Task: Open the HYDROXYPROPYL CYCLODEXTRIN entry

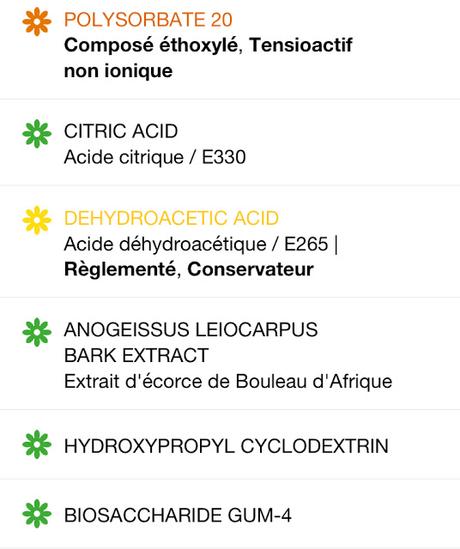Action: 226,446
